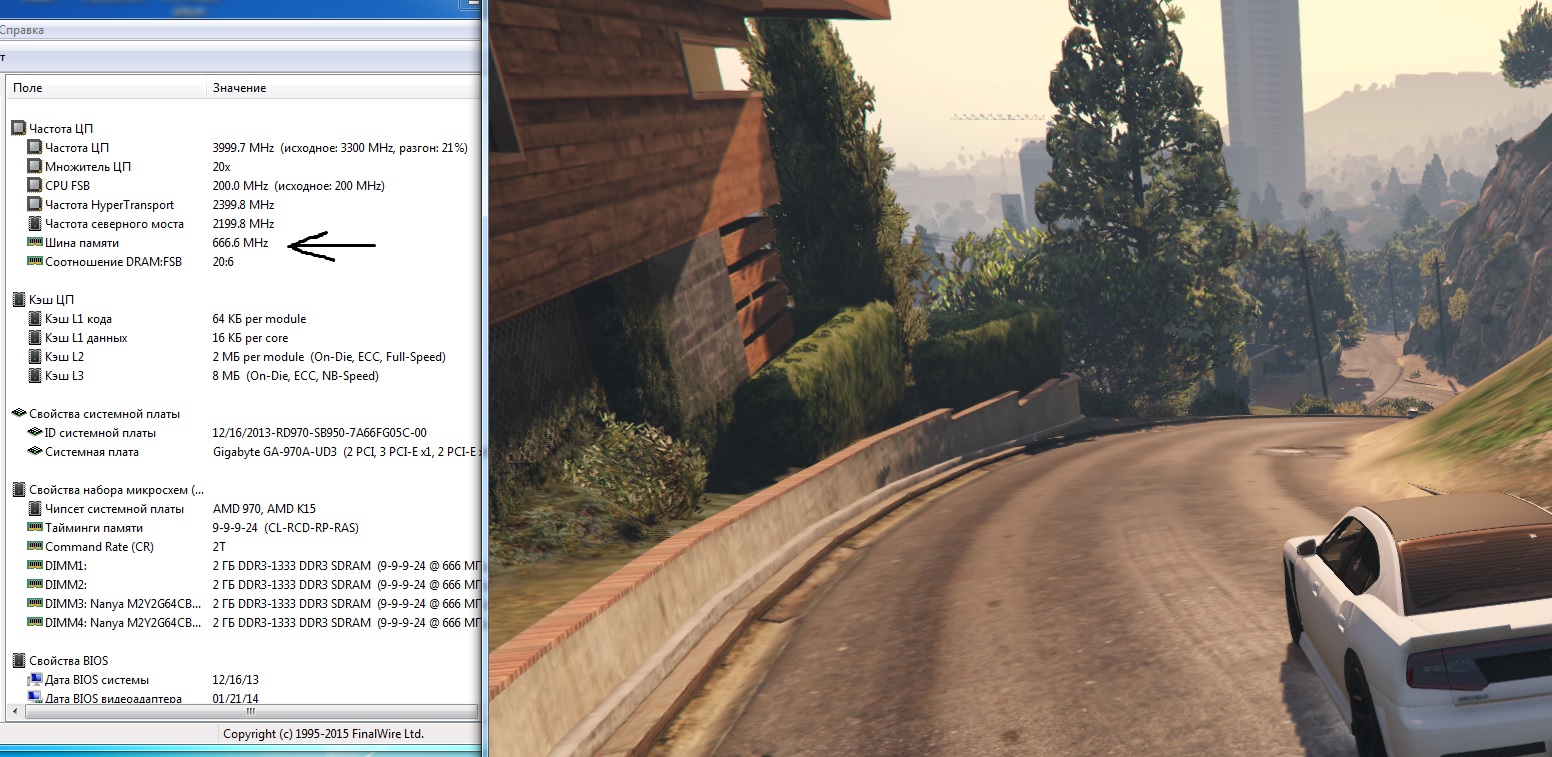Select the HyperTransport value '2399.8 MHz'
The height and width of the screenshot is (757, 1552).
[243, 205]
